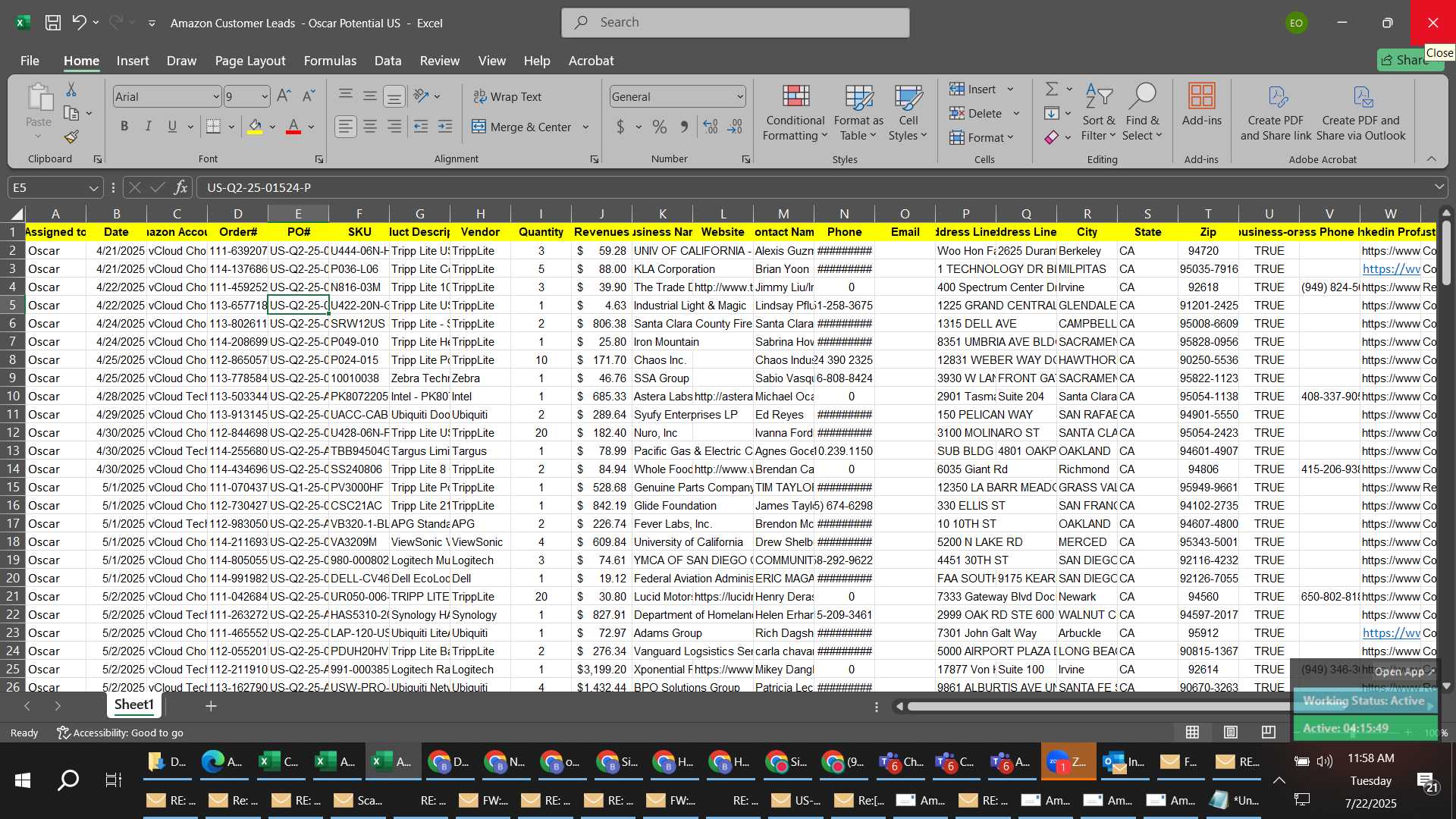The width and height of the screenshot is (1456, 819).
Task: Open Sort & Filter tool
Action: point(1099,113)
